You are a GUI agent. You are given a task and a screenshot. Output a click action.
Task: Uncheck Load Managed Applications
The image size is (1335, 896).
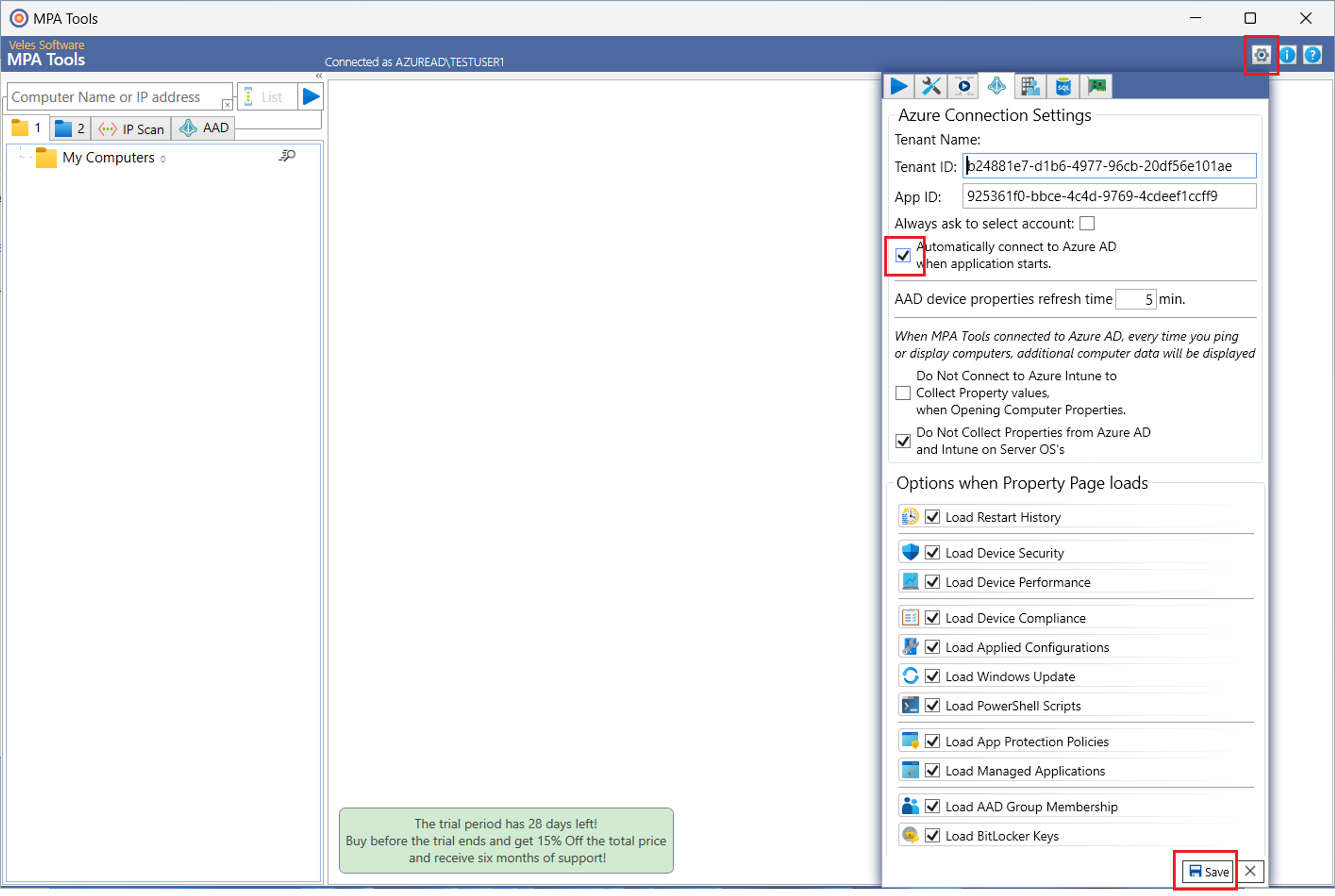click(x=932, y=771)
